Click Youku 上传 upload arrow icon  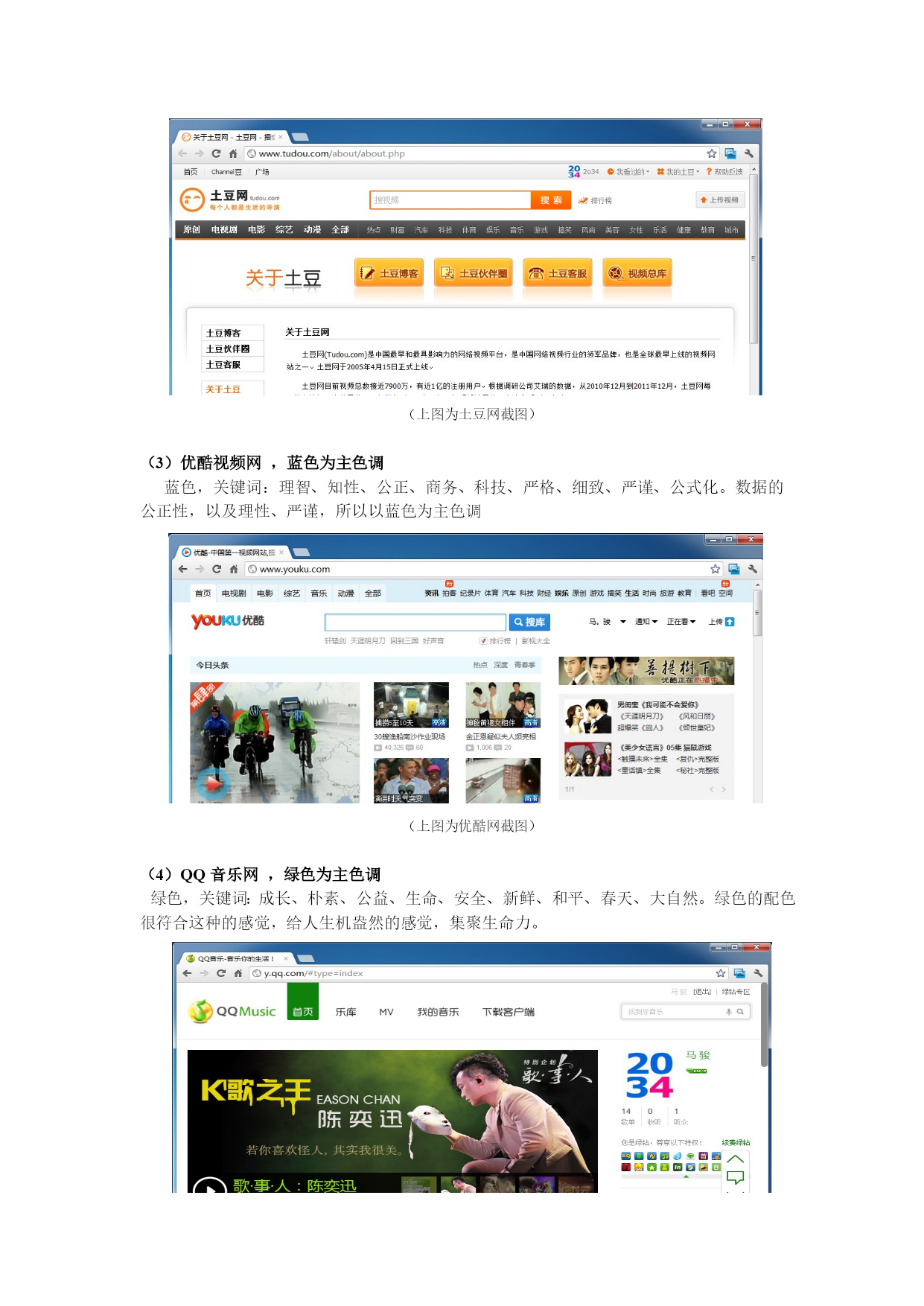(x=730, y=622)
